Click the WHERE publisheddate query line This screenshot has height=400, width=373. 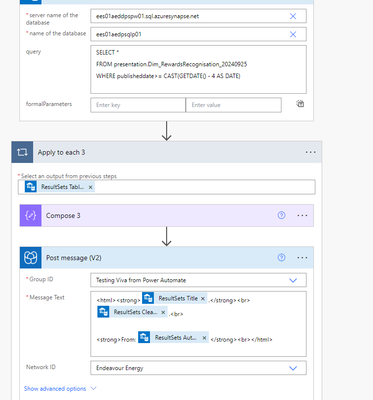(168, 76)
